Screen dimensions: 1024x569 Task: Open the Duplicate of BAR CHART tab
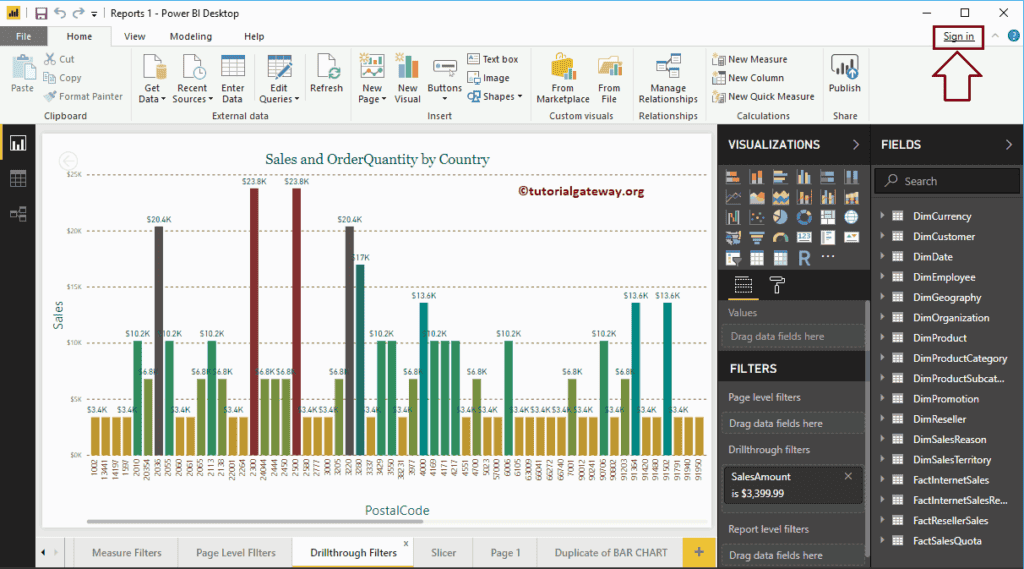click(611, 553)
